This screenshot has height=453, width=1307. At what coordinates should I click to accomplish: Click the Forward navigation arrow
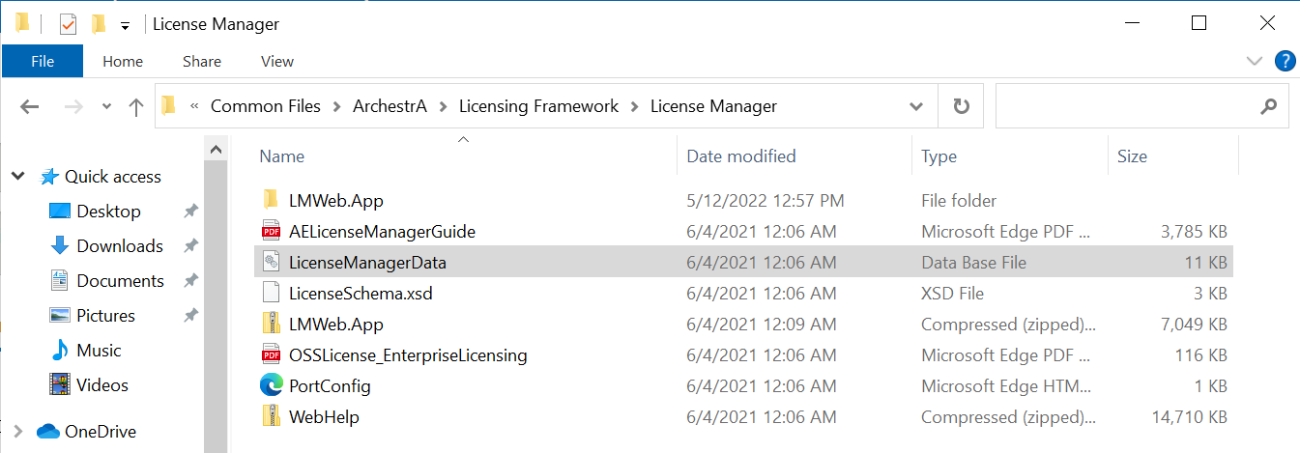[x=73, y=106]
